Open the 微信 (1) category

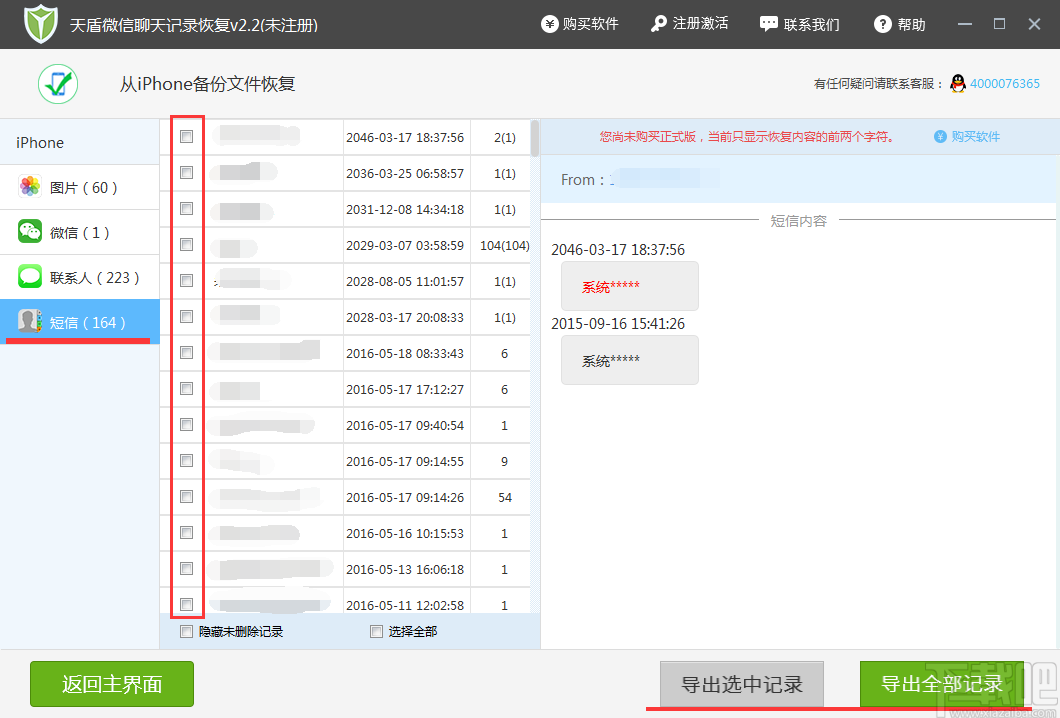[x=80, y=233]
